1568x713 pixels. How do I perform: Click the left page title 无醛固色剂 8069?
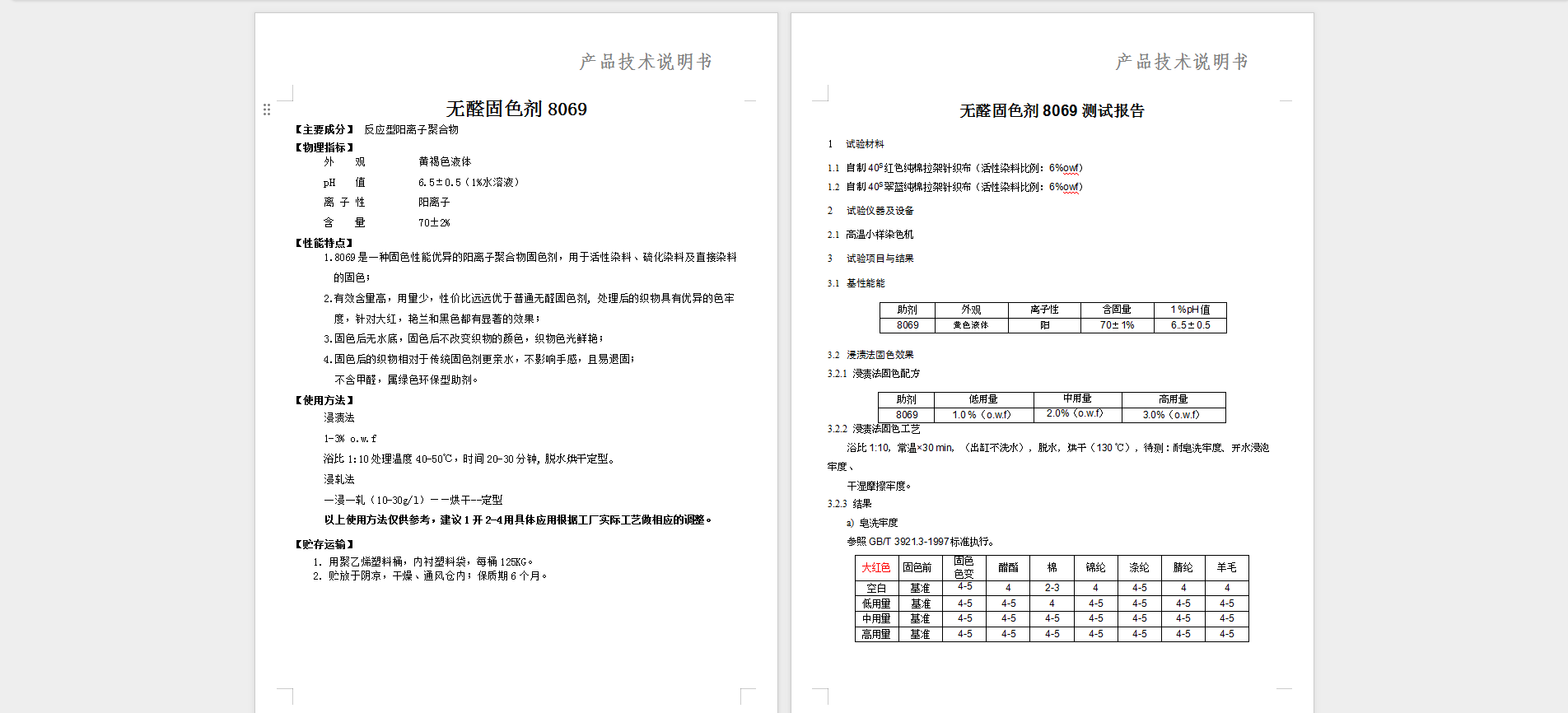pos(516,110)
